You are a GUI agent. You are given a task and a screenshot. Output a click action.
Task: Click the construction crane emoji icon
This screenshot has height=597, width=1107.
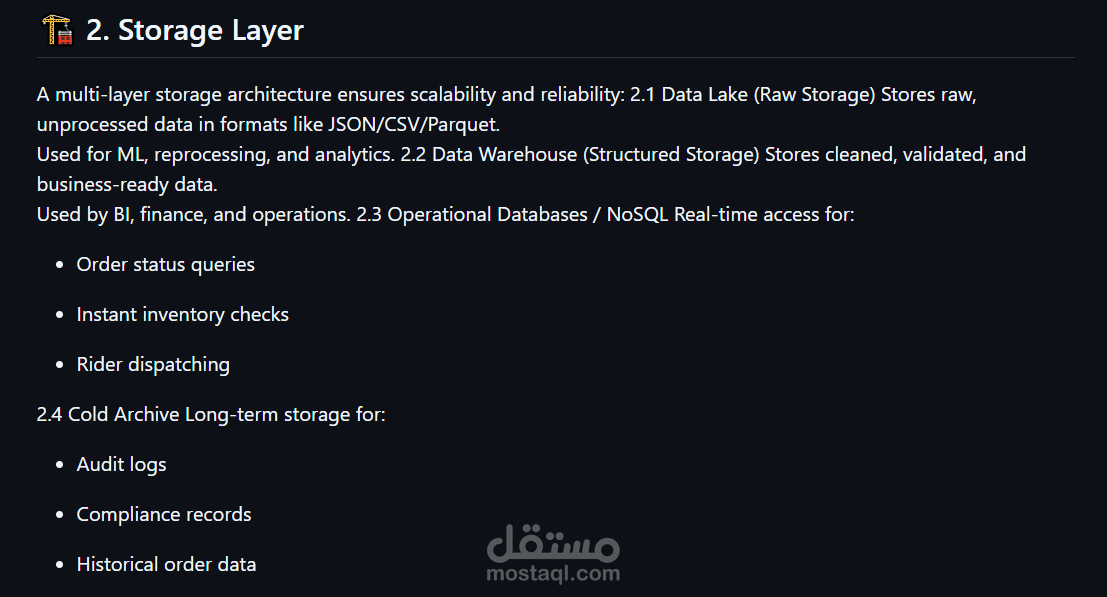[56, 30]
